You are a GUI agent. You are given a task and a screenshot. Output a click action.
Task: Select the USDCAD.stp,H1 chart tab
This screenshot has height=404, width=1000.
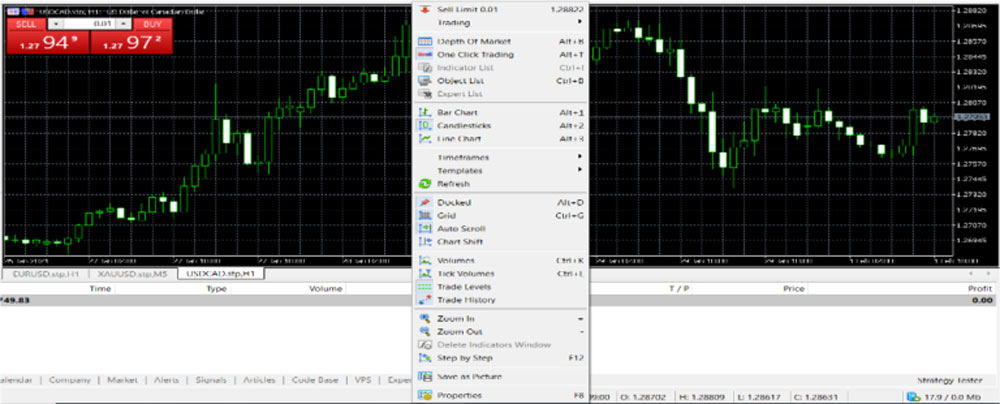(x=221, y=274)
